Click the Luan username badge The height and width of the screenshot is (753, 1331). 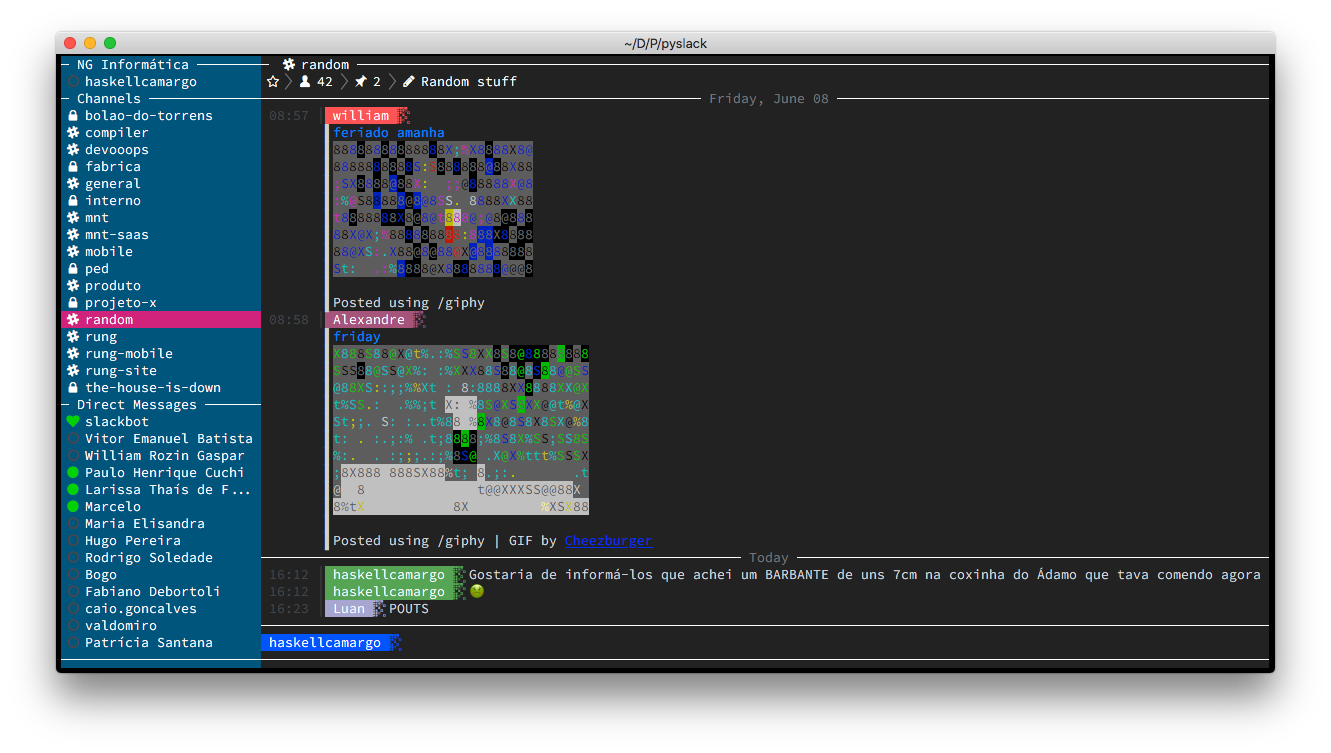[349, 609]
